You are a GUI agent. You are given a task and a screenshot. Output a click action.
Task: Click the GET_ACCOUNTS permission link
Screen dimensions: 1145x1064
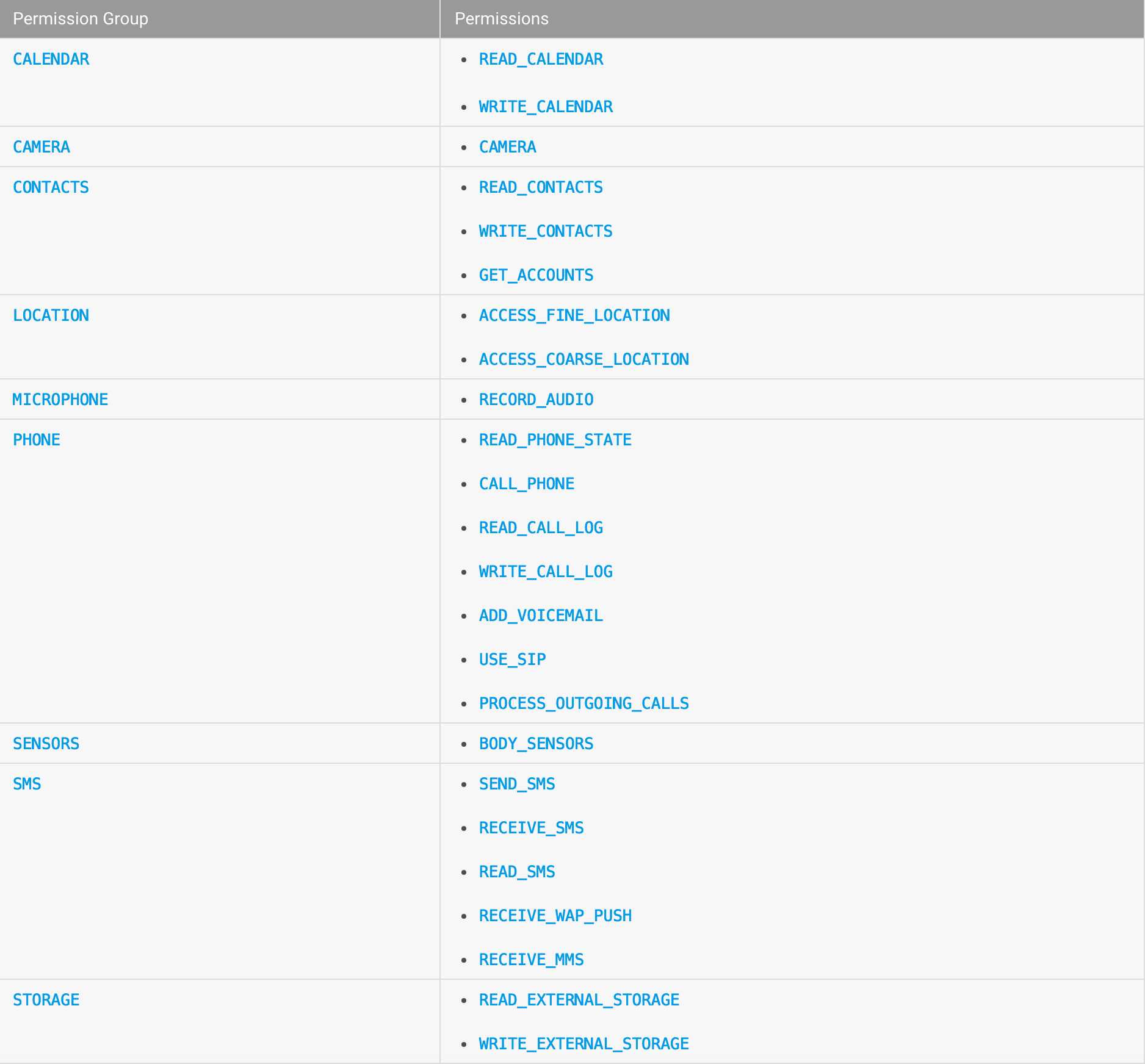click(x=536, y=275)
